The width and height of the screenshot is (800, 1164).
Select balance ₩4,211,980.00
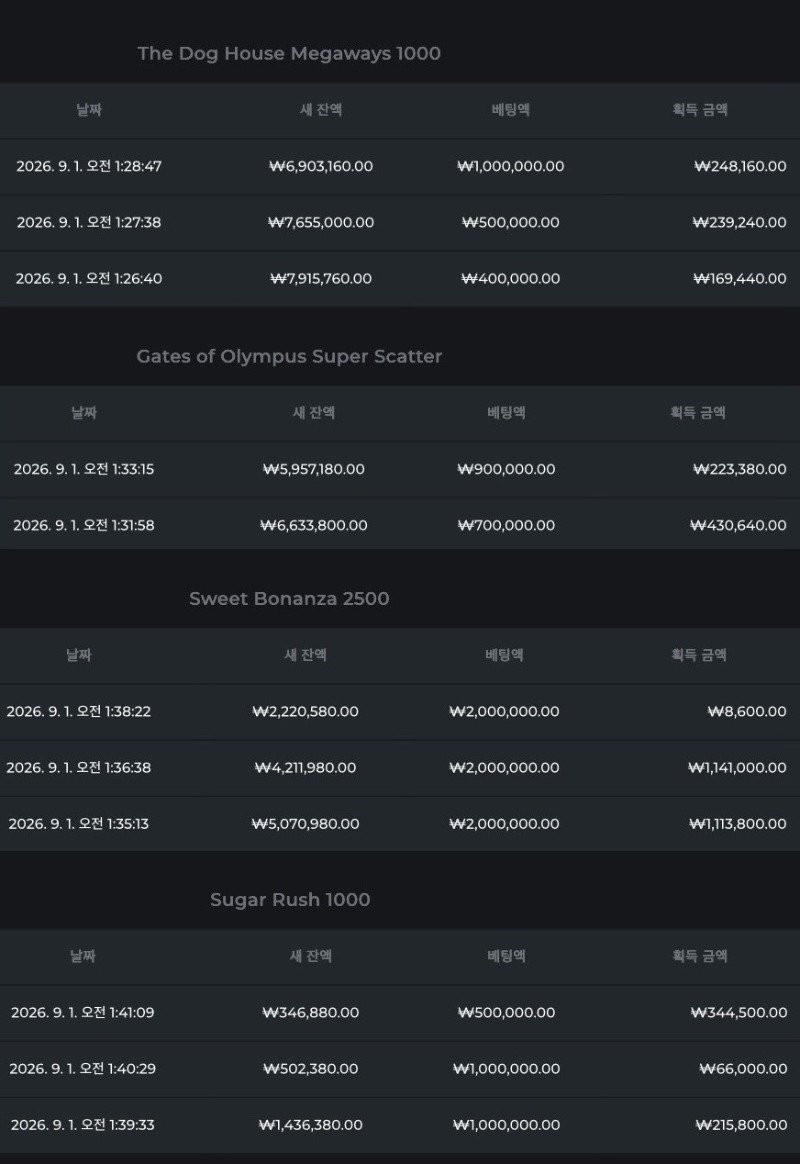click(305, 768)
